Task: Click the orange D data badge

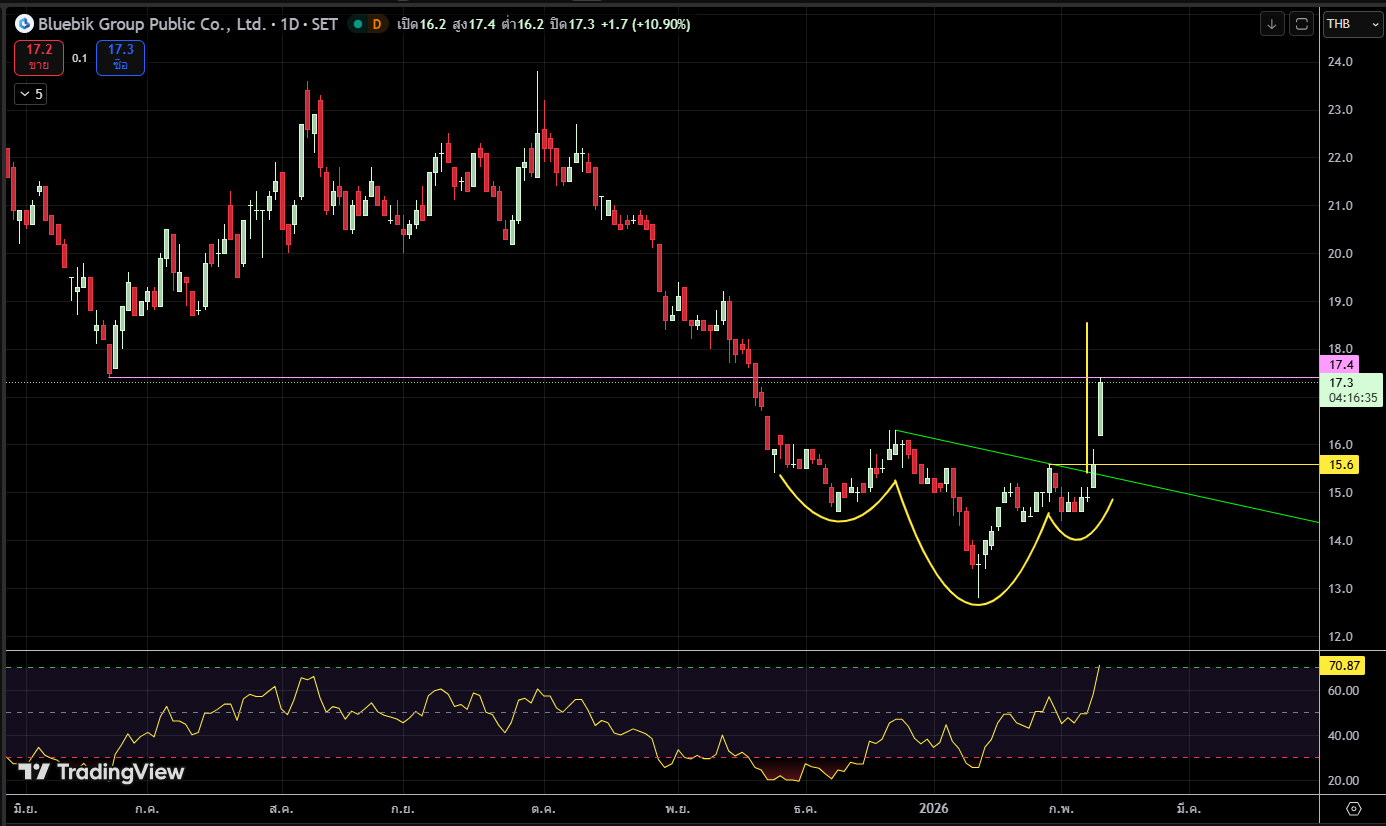Action: pyautogui.click(x=376, y=24)
